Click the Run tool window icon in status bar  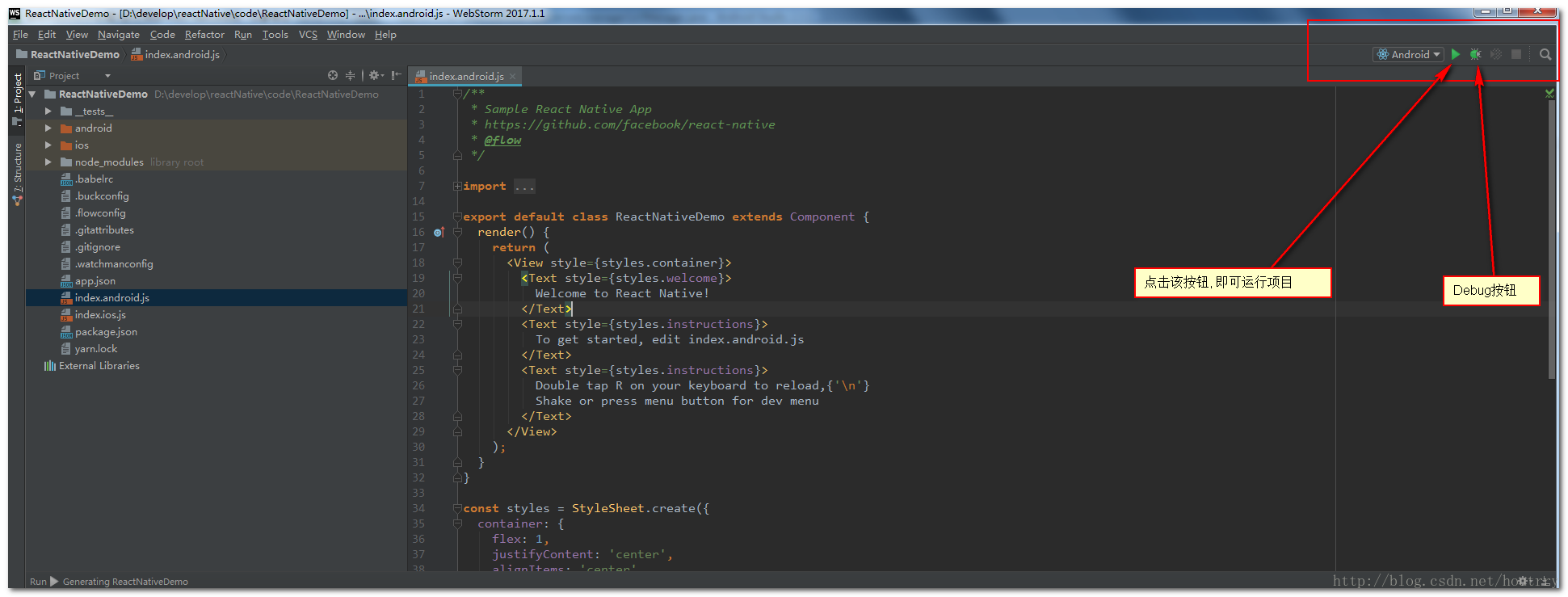[x=54, y=581]
